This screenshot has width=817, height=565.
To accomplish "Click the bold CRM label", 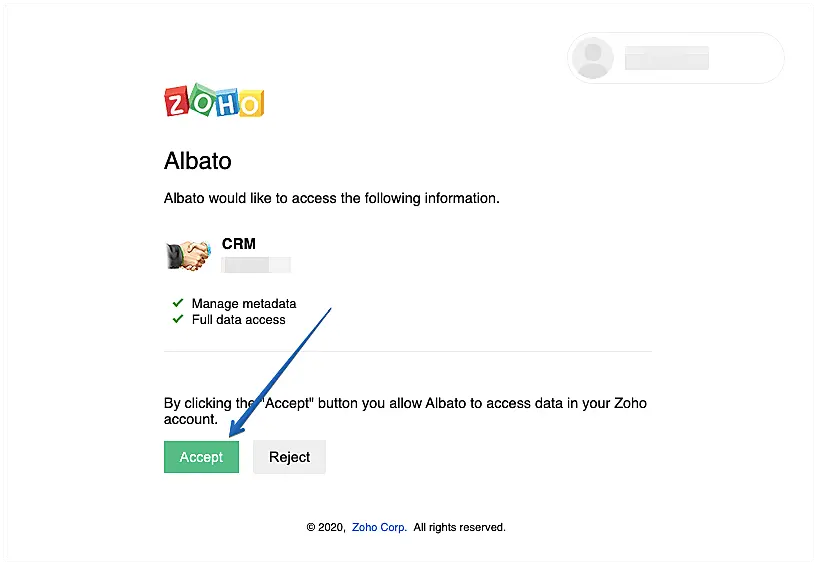I will 239,244.
